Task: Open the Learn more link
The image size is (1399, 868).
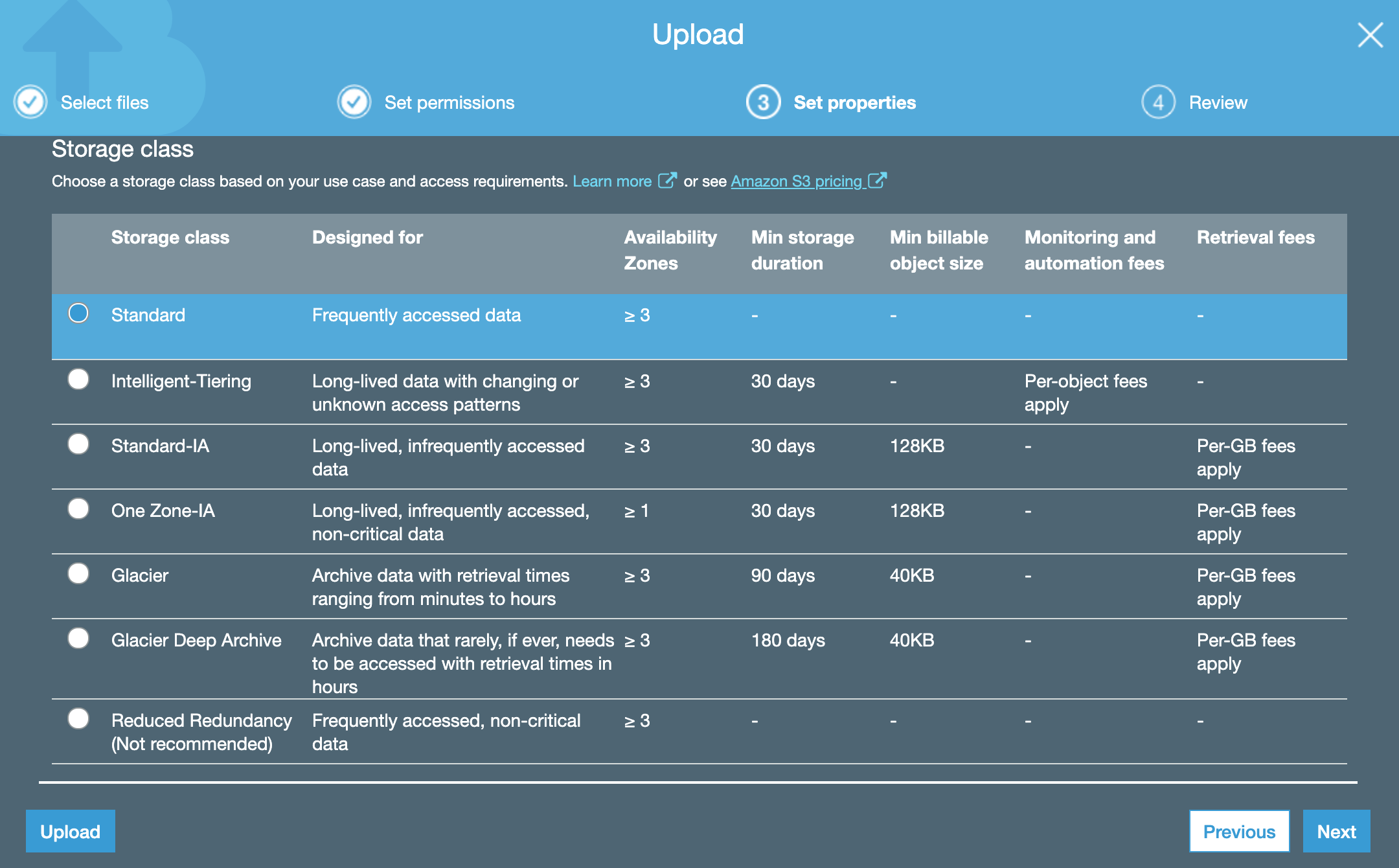Action: tap(612, 181)
